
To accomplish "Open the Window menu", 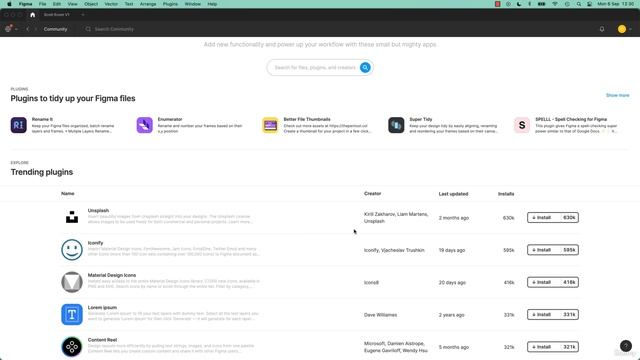I will click(x=193, y=4).
